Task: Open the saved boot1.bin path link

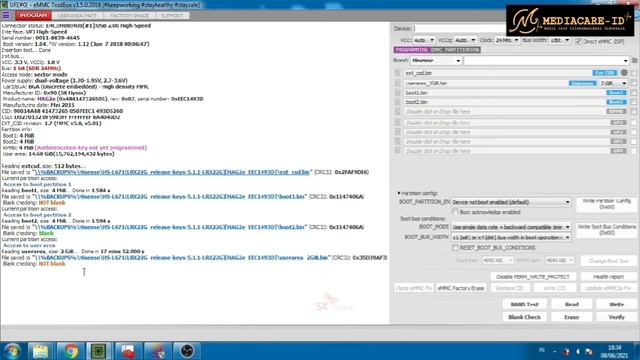Action: tap(169, 197)
